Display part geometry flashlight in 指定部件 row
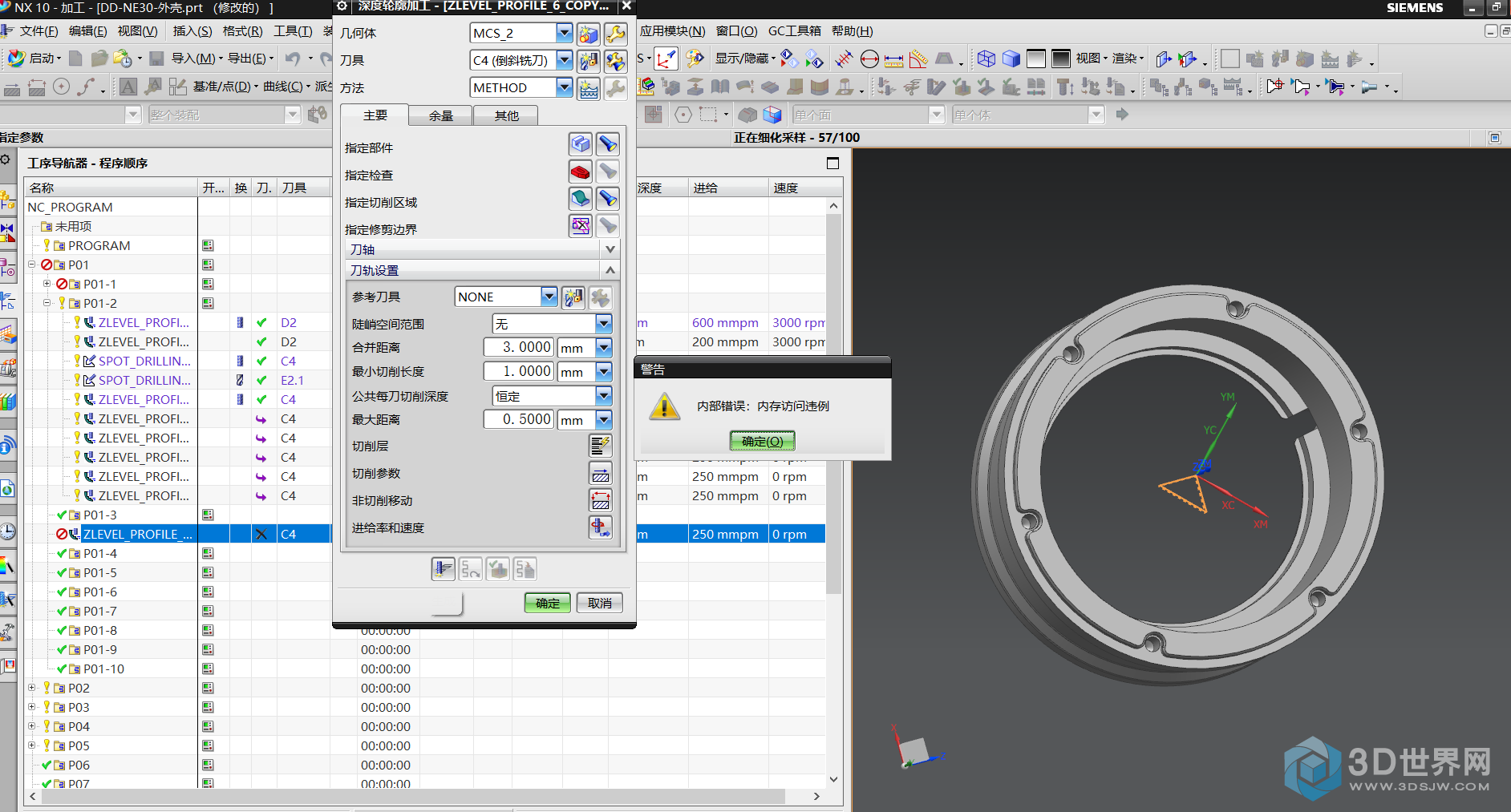Image resolution: width=1511 pixels, height=812 pixels. [607, 144]
